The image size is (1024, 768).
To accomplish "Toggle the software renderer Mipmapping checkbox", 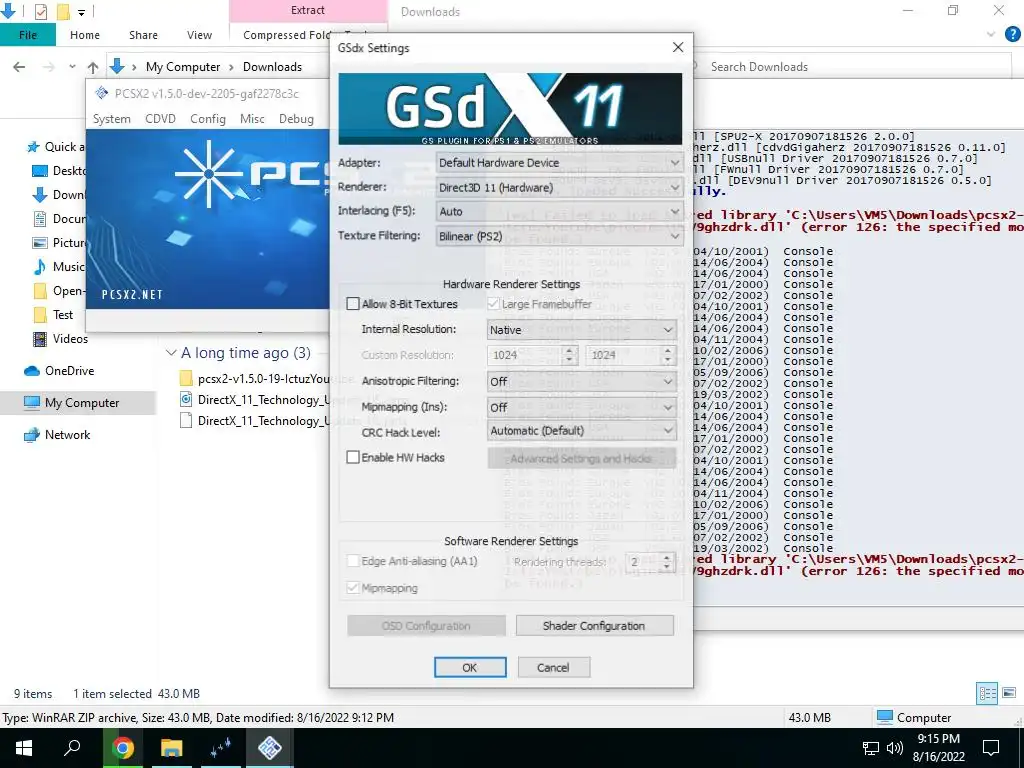I will [353, 588].
